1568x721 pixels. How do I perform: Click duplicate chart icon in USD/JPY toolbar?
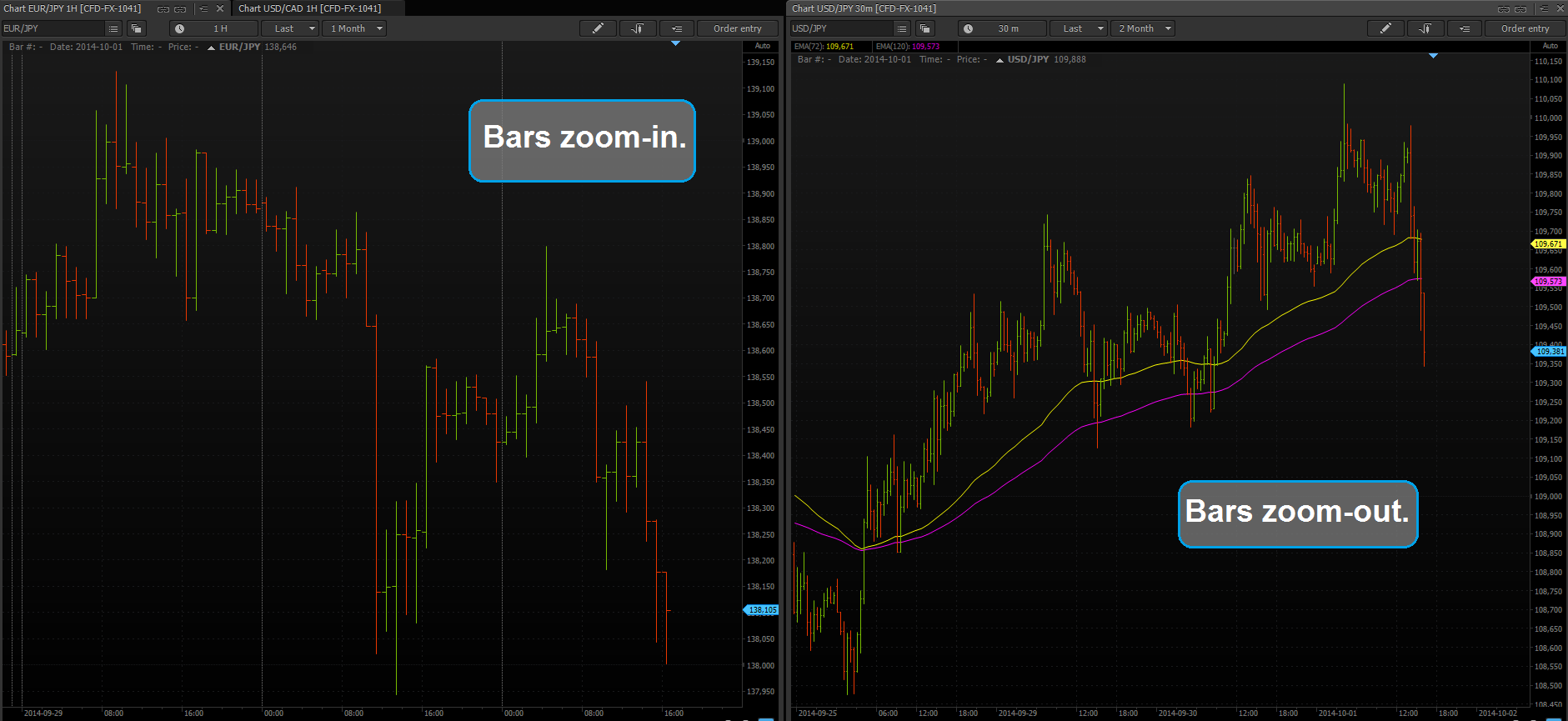[x=924, y=28]
